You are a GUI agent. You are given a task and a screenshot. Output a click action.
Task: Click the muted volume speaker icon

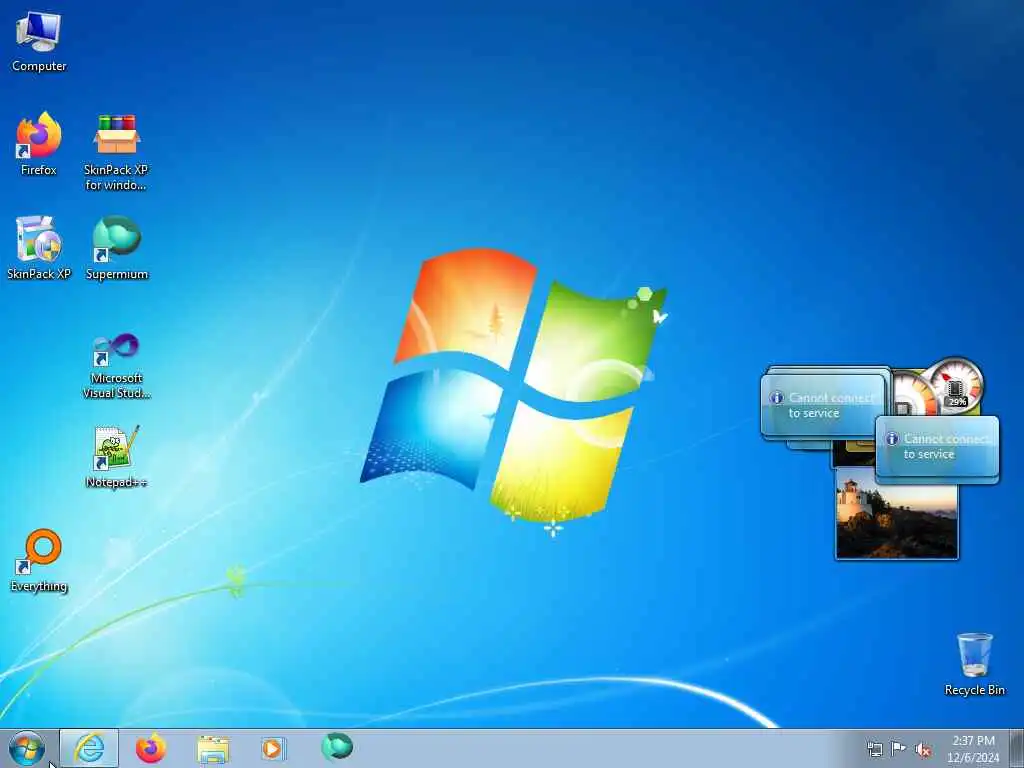923,750
